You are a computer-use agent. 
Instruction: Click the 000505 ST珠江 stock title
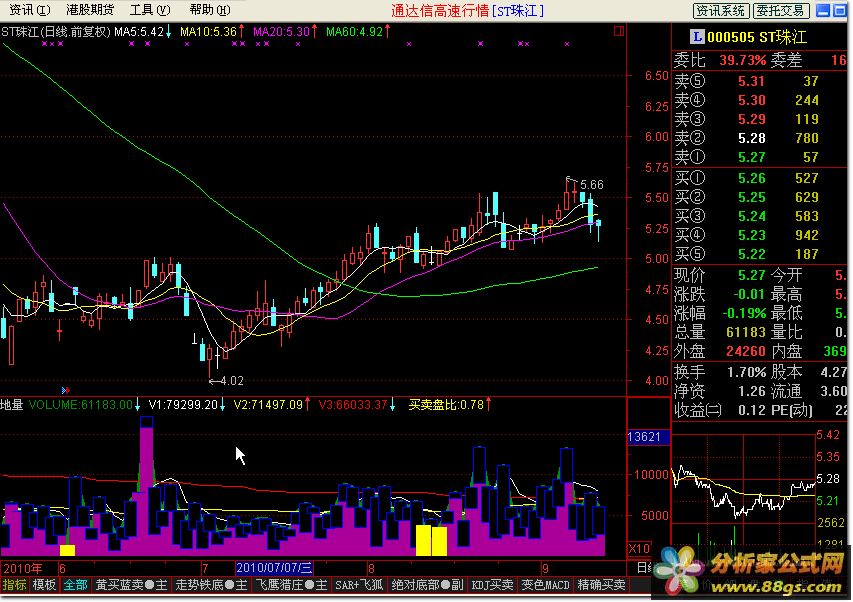pyautogui.click(x=757, y=37)
